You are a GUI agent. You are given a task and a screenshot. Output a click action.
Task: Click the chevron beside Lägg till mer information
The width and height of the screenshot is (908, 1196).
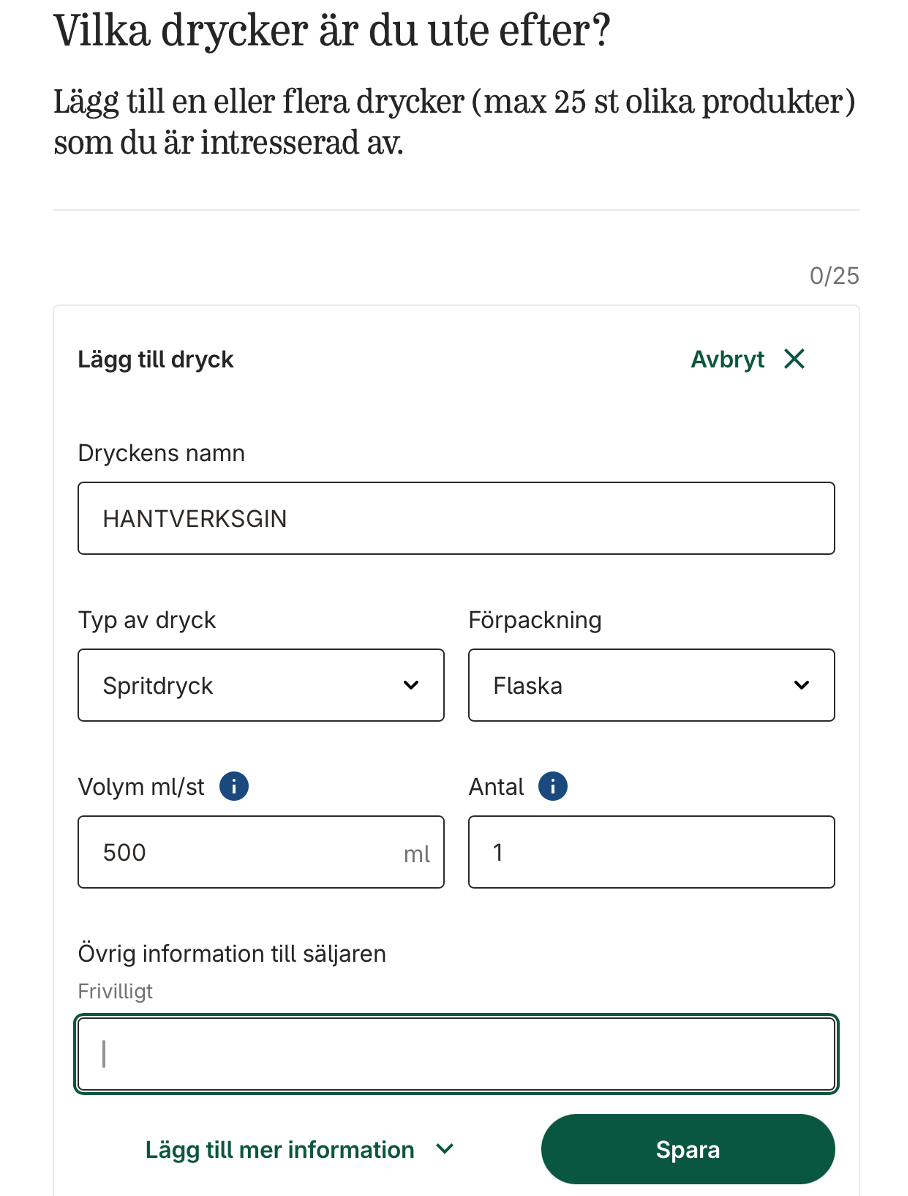(446, 1149)
